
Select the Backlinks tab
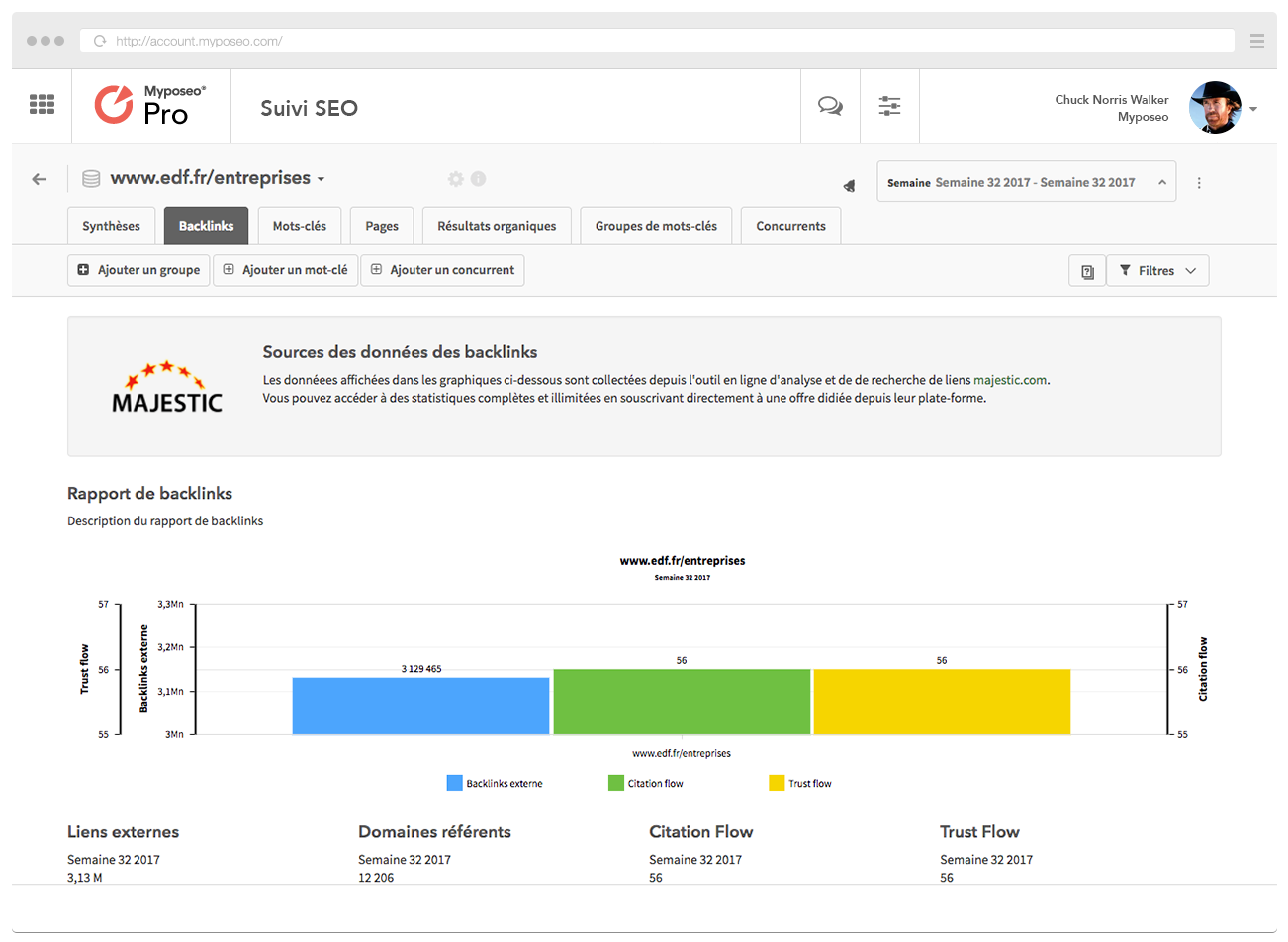[x=206, y=226]
